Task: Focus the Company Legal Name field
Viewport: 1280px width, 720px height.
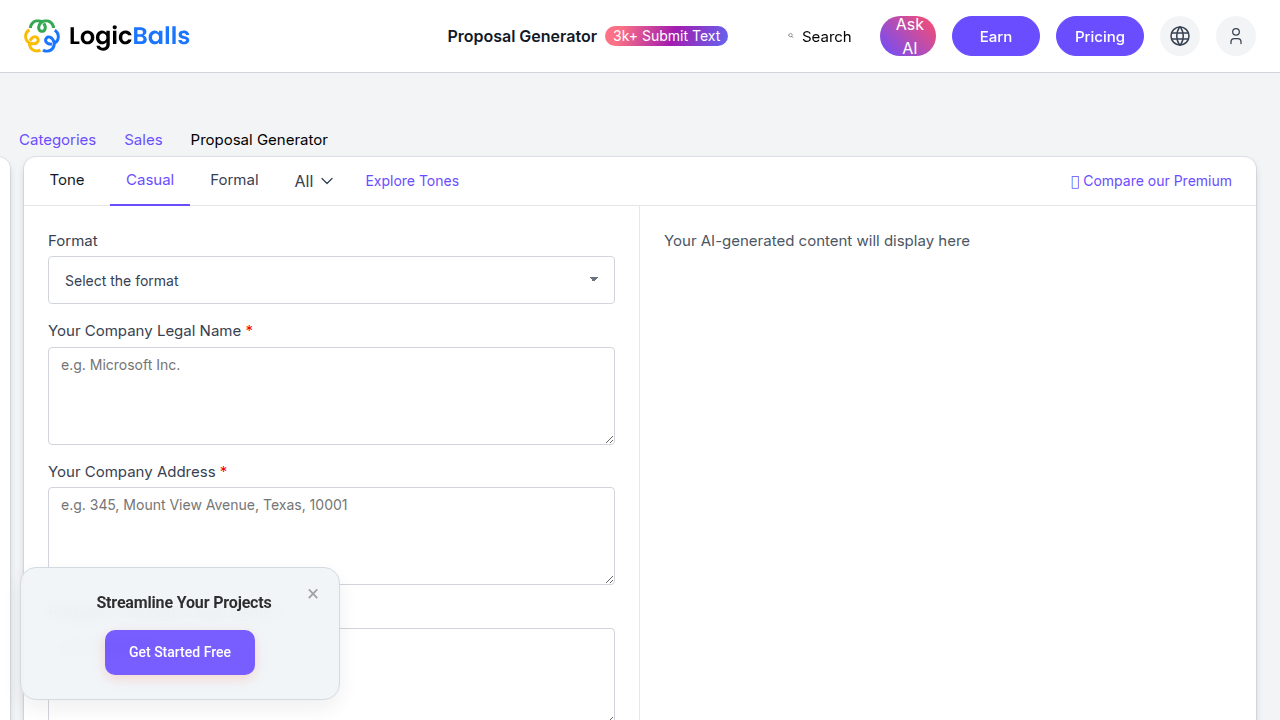Action: point(331,396)
